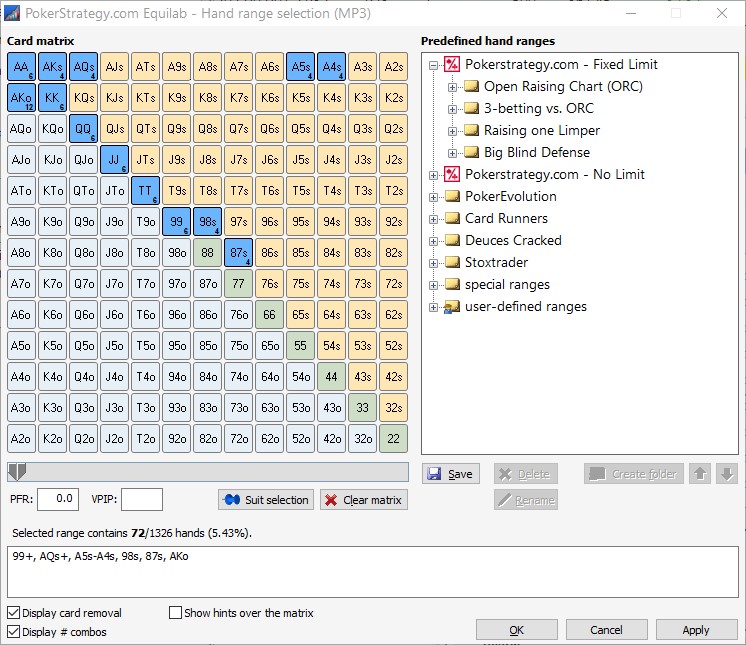Screen dimensions: 746x645
Task: Click the Equilab app icon in title bar
Action: pyautogui.click(x=12, y=13)
